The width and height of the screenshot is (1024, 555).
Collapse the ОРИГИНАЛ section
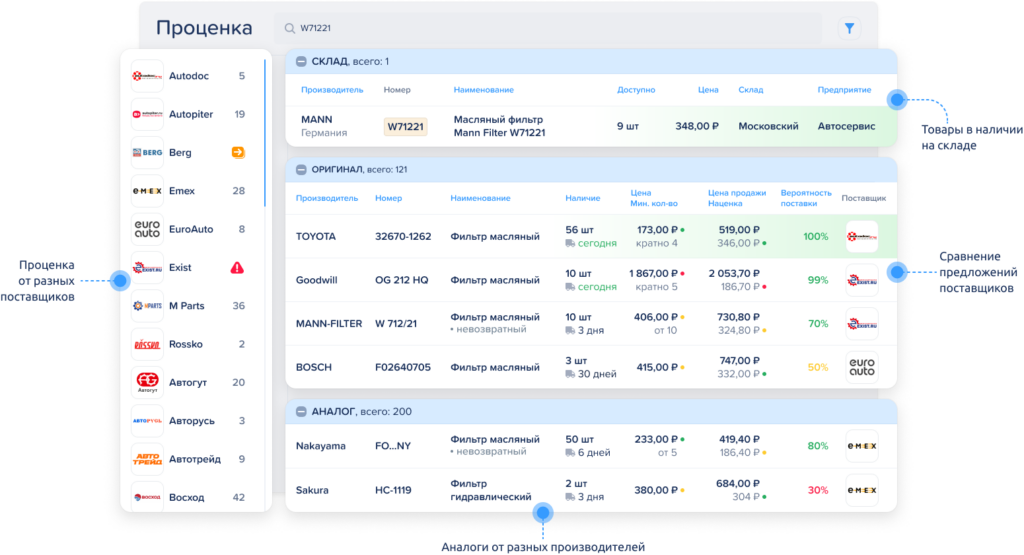tap(301, 170)
